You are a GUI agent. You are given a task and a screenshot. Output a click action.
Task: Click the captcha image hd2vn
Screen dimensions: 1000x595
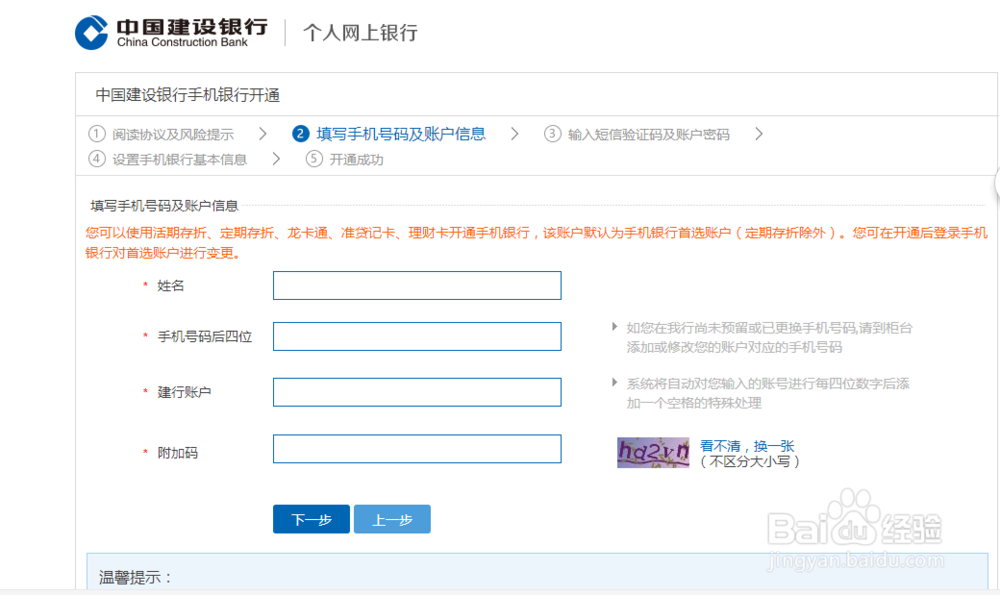653,452
